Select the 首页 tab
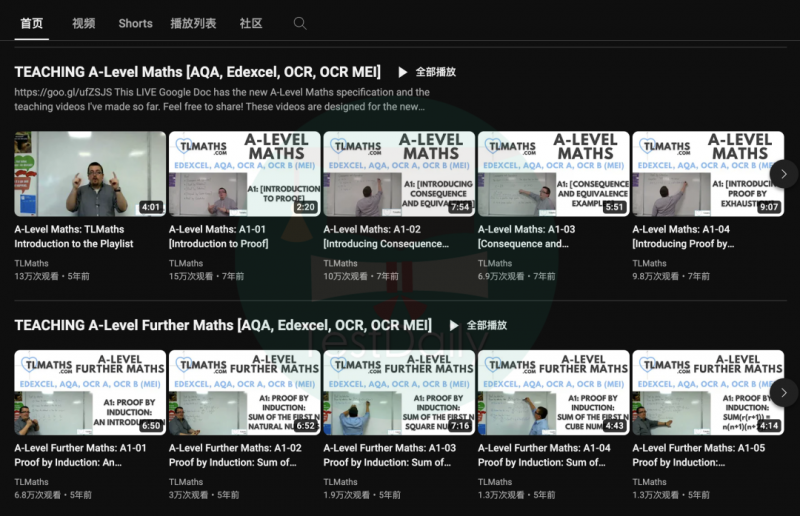800x516 pixels. (32, 23)
